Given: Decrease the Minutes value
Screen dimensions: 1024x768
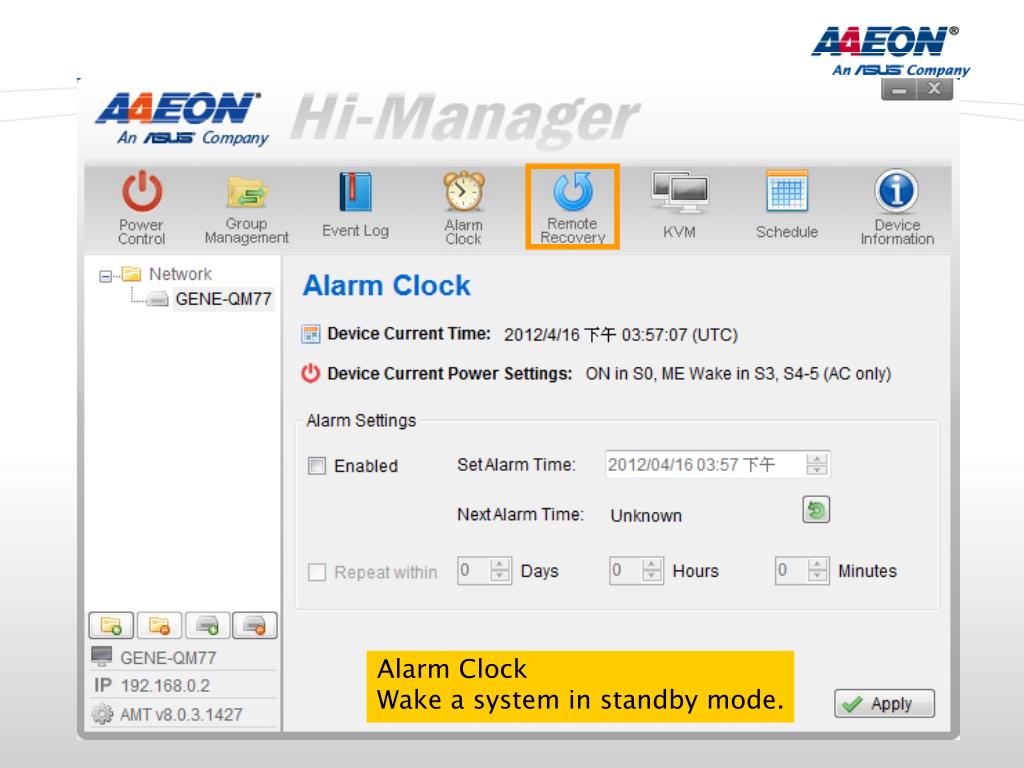Looking at the screenshot, I should (x=818, y=576).
